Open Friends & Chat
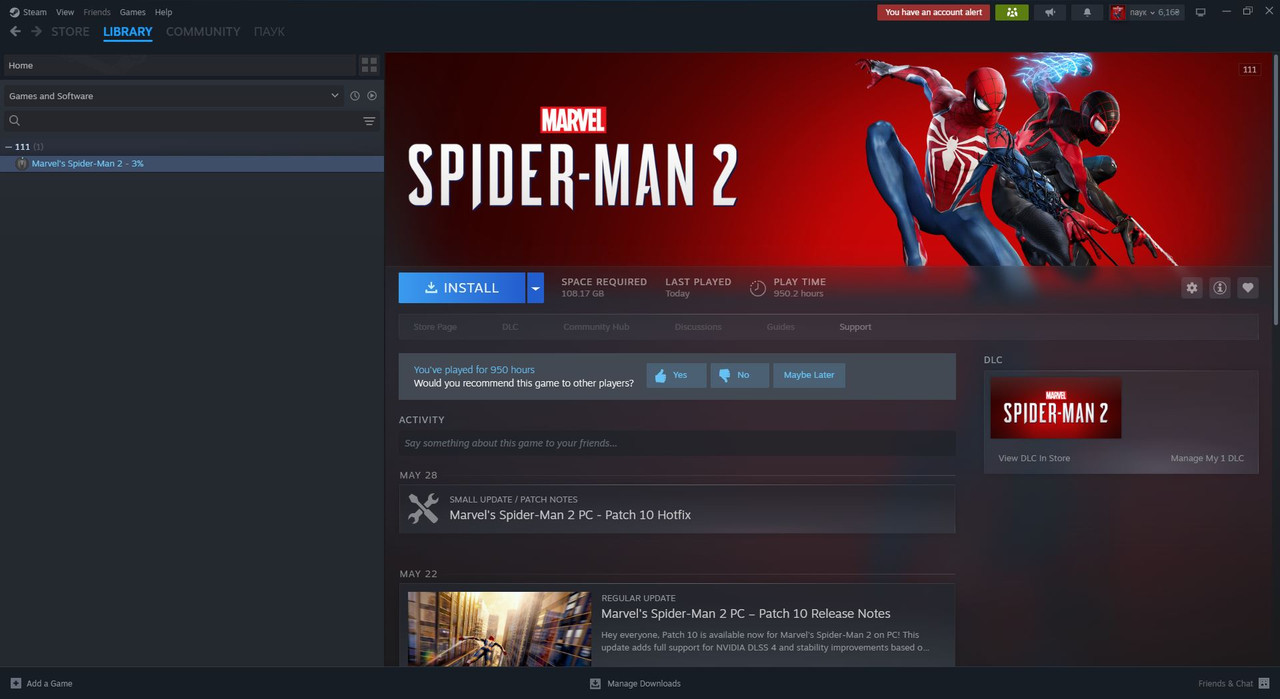The image size is (1280, 699). (x=1233, y=683)
